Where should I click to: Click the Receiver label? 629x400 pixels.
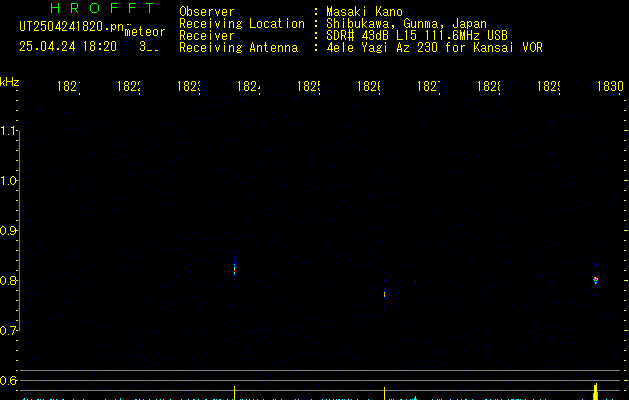click(207, 36)
